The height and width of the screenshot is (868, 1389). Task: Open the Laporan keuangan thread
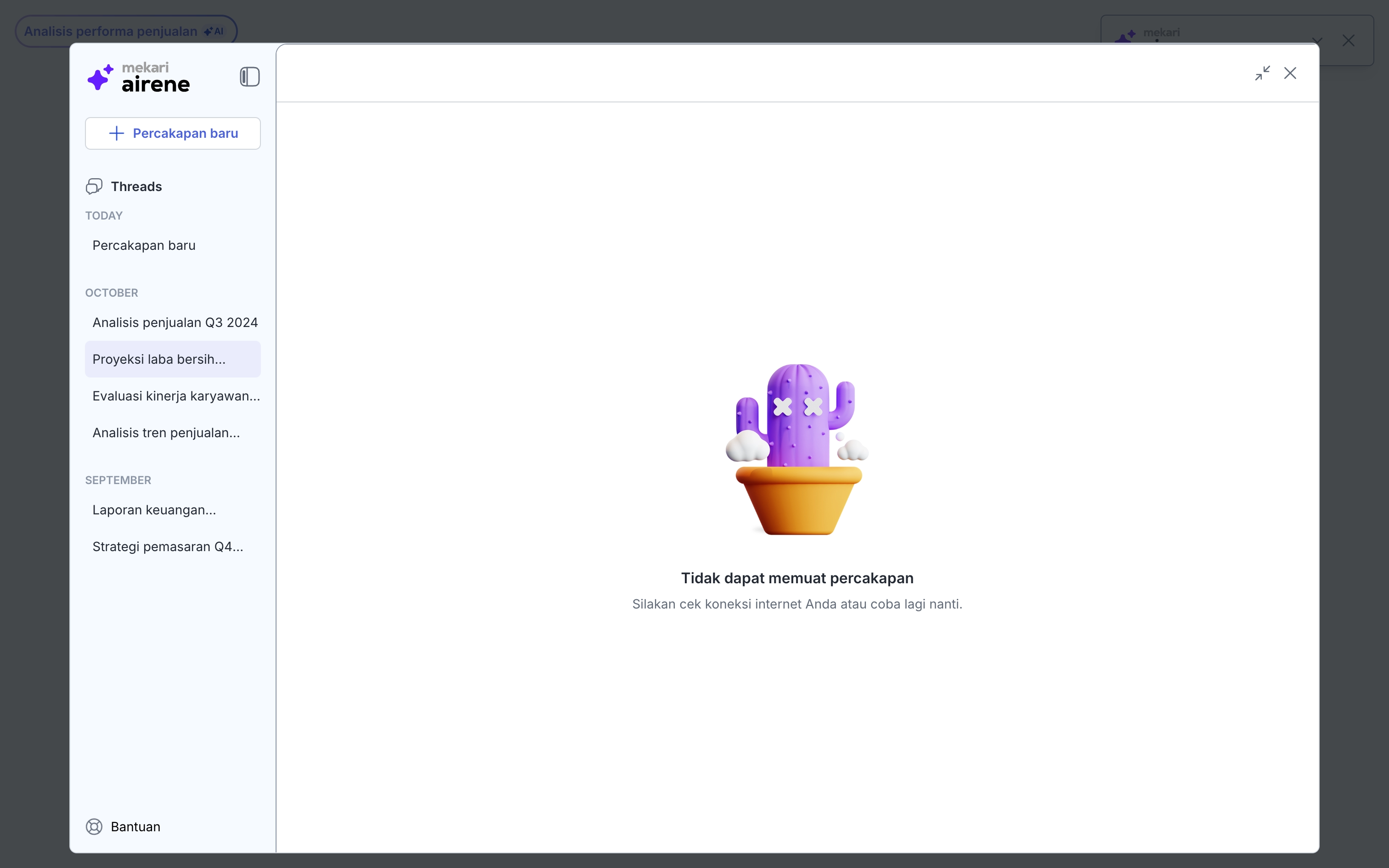173,510
